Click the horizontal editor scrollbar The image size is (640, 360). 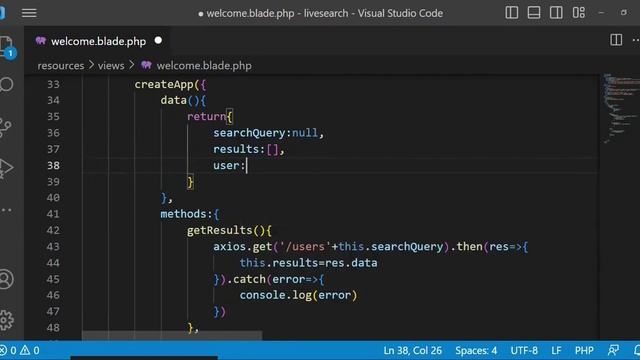tap(172, 336)
